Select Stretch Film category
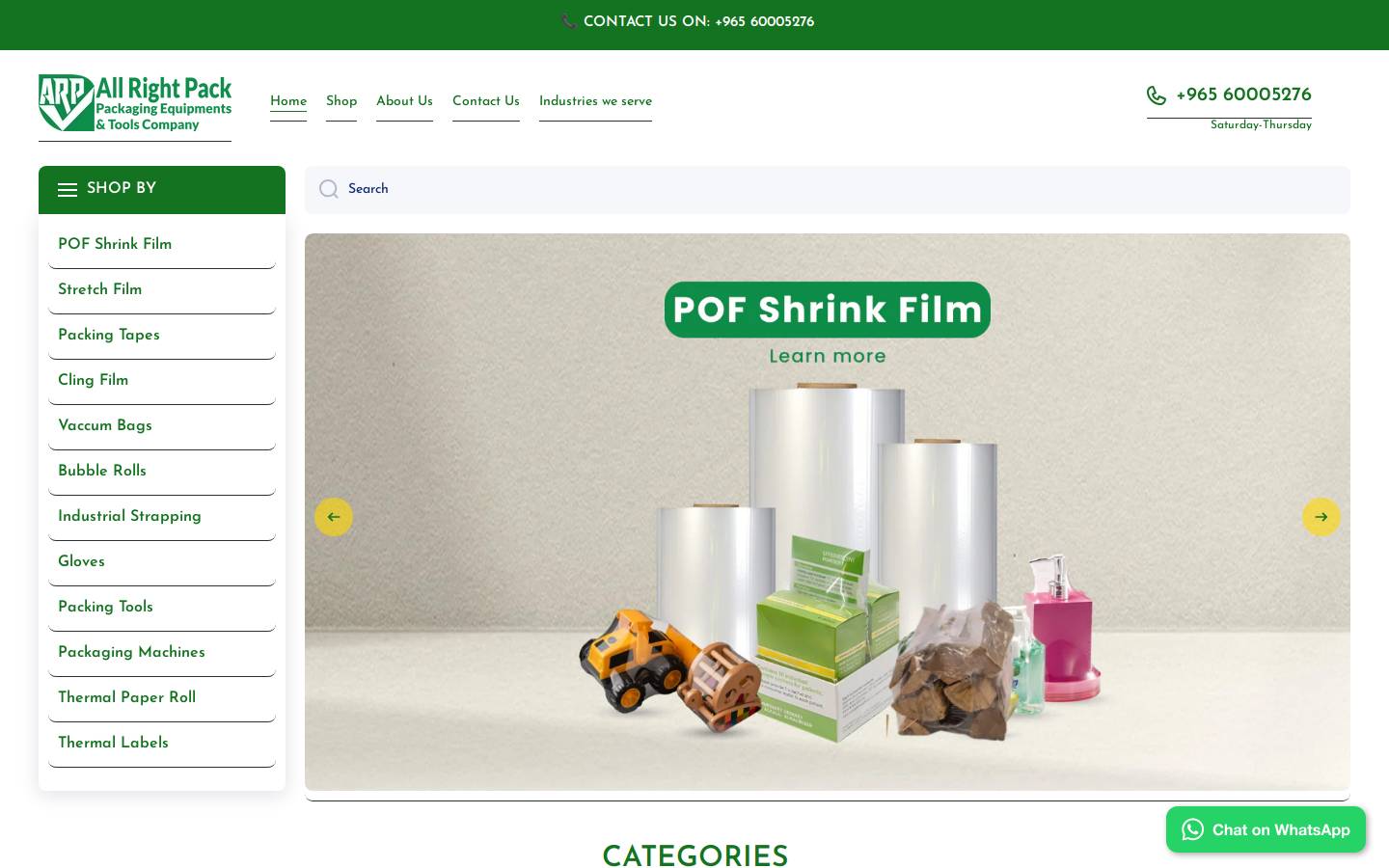The width and height of the screenshot is (1389, 868). 162,290
